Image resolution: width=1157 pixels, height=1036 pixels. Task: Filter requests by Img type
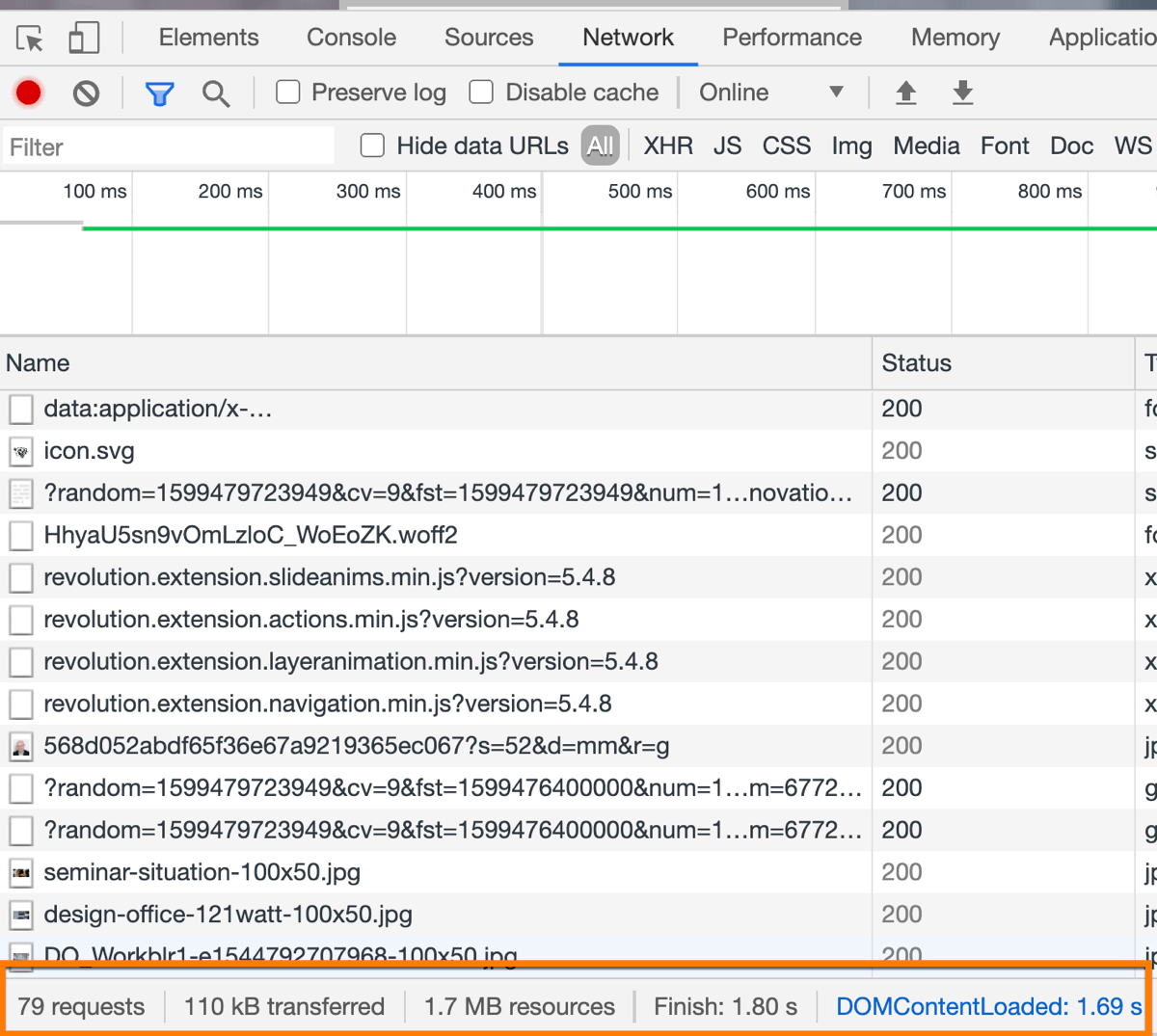[x=851, y=146]
